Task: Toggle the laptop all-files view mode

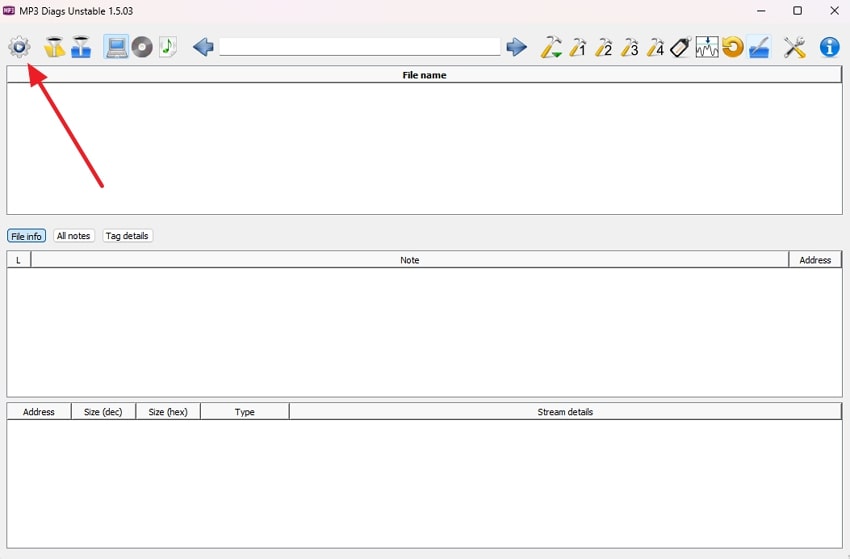Action: [117, 47]
